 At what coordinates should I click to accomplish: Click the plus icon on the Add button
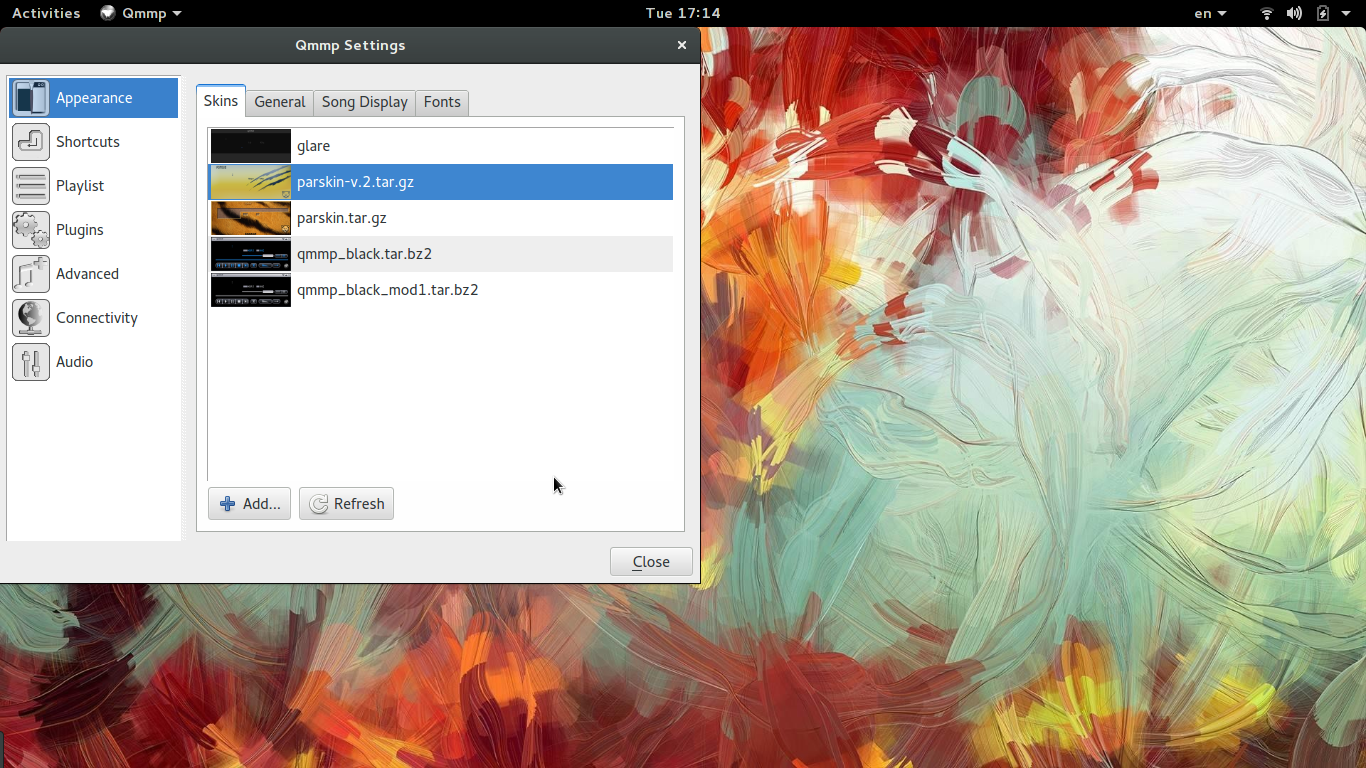tap(228, 504)
